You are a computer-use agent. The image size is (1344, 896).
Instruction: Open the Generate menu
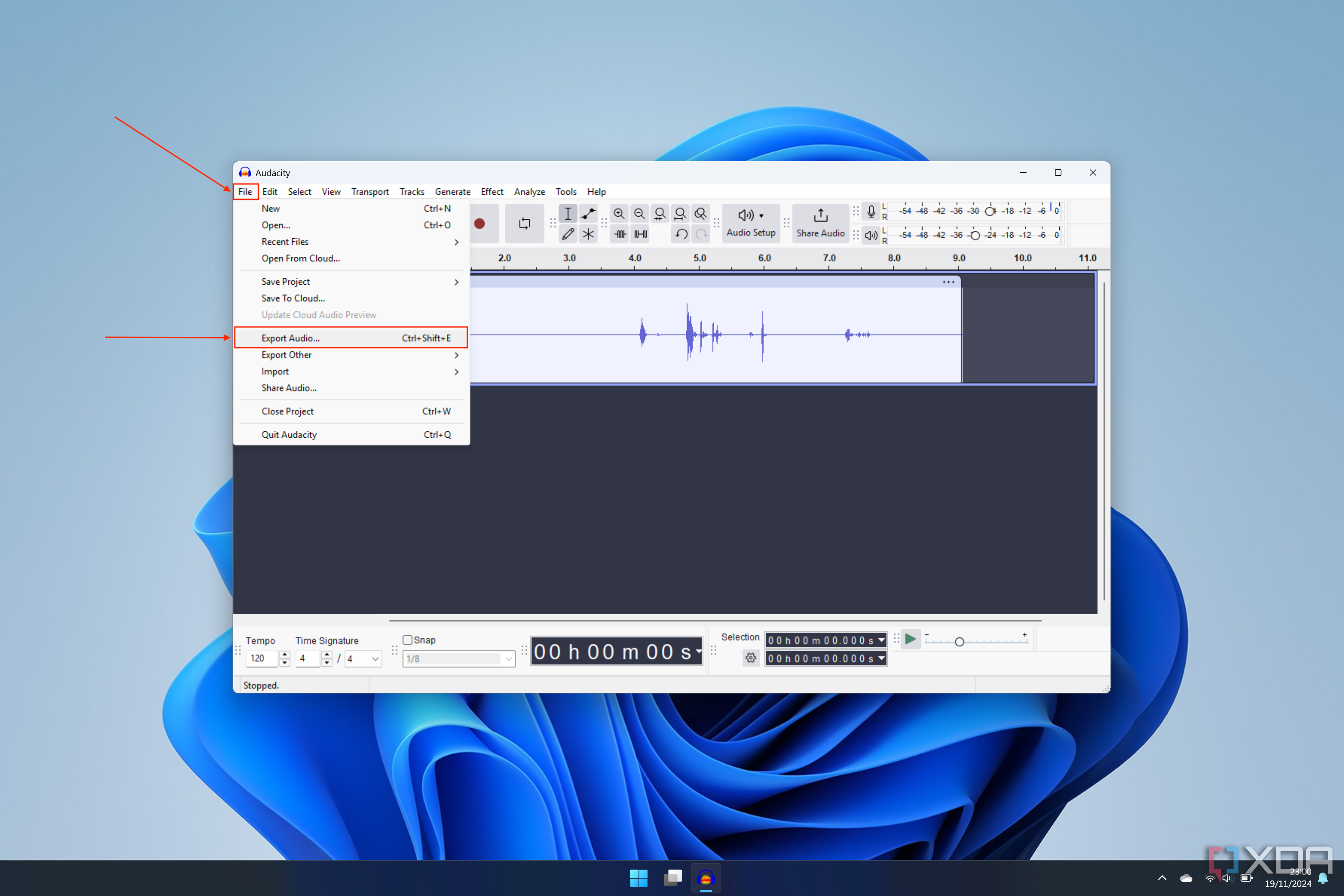tap(453, 191)
